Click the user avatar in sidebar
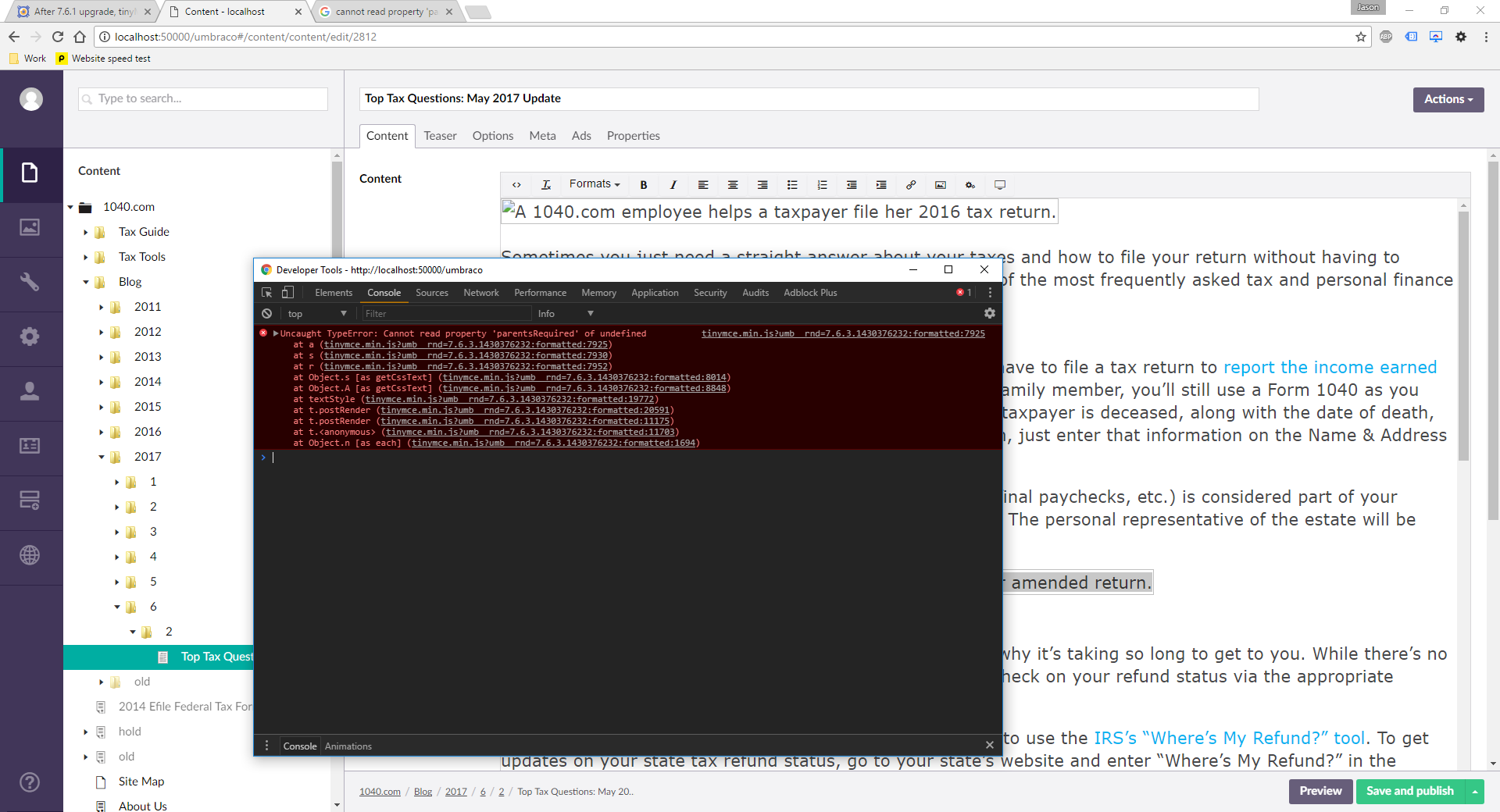The width and height of the screenshot is (1500, 812). [x=31, y=99]
